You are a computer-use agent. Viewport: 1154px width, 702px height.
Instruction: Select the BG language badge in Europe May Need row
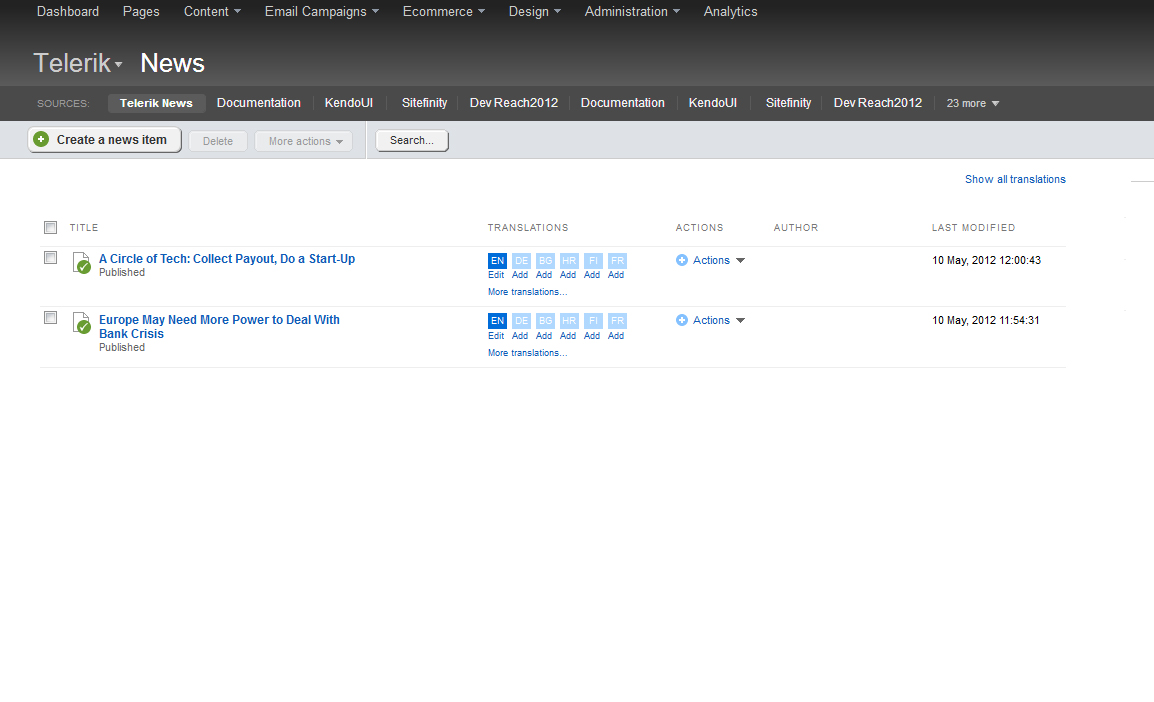(x=545, y=321)
